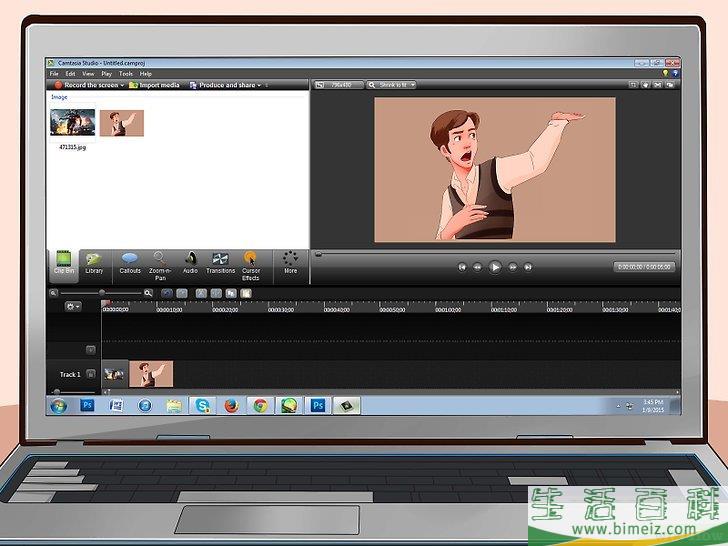Open the Edit menu
The image size is (728, 546).
[x=70, y=74]
